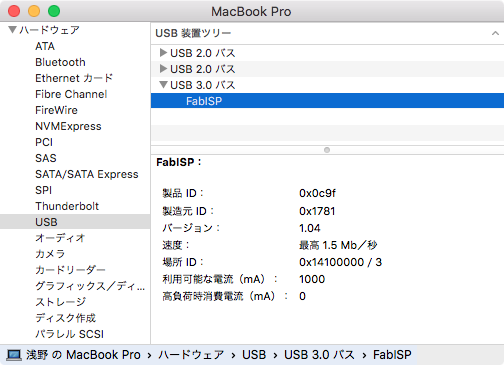The width and height of the screenshot is (504, 365).
Task: Open PCI in the sidebar
Action: pos(44,142)
